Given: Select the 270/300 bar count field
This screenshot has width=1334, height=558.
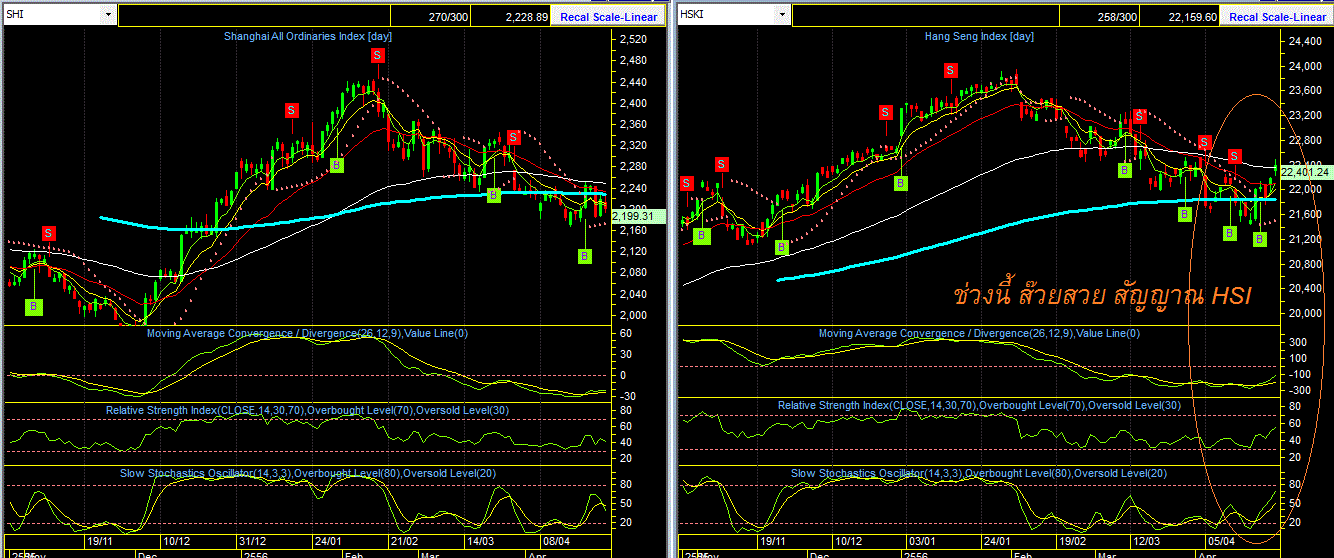Looking at the screenshot, I should (430, 16).
